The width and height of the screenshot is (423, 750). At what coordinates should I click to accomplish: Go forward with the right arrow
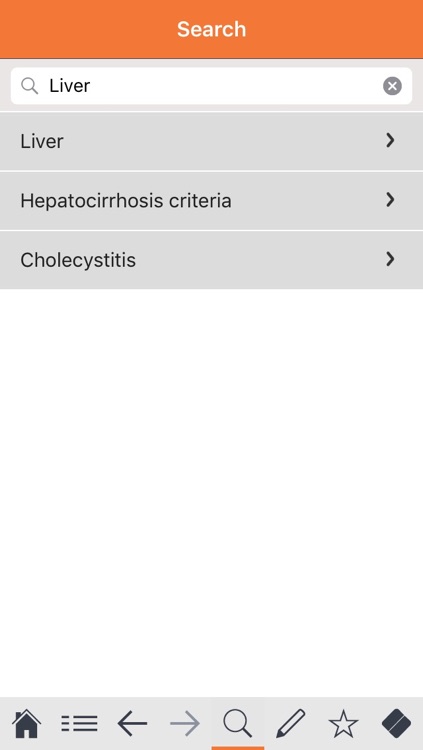pos(185,723)
